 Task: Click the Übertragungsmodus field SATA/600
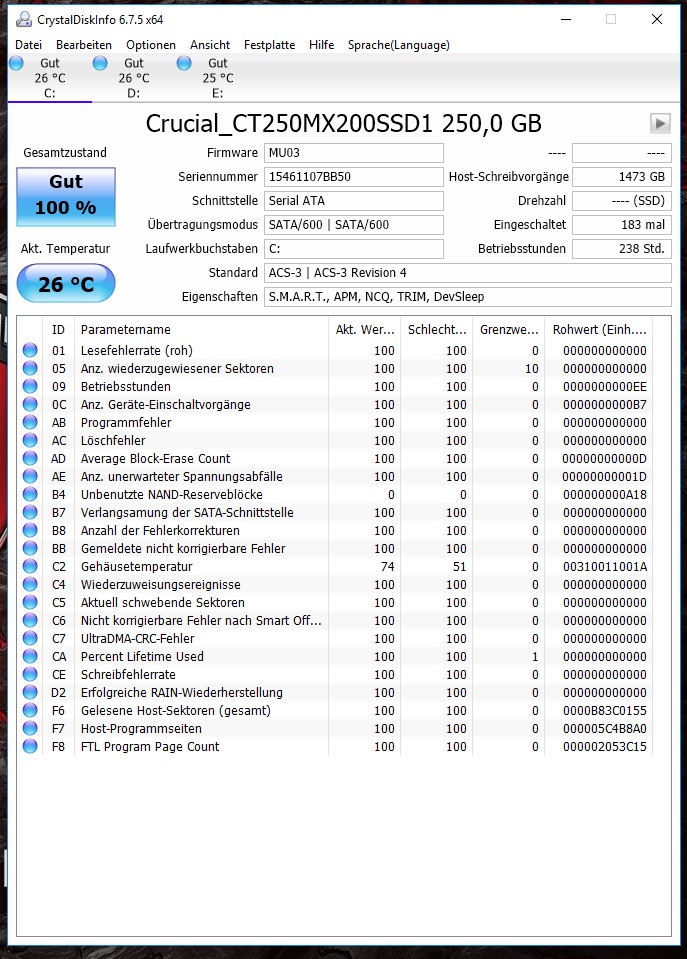[x=354, y=224]
